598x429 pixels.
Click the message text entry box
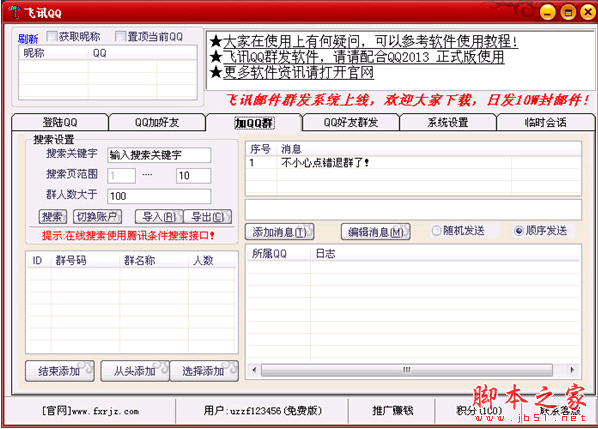click(x=413, y=209)
